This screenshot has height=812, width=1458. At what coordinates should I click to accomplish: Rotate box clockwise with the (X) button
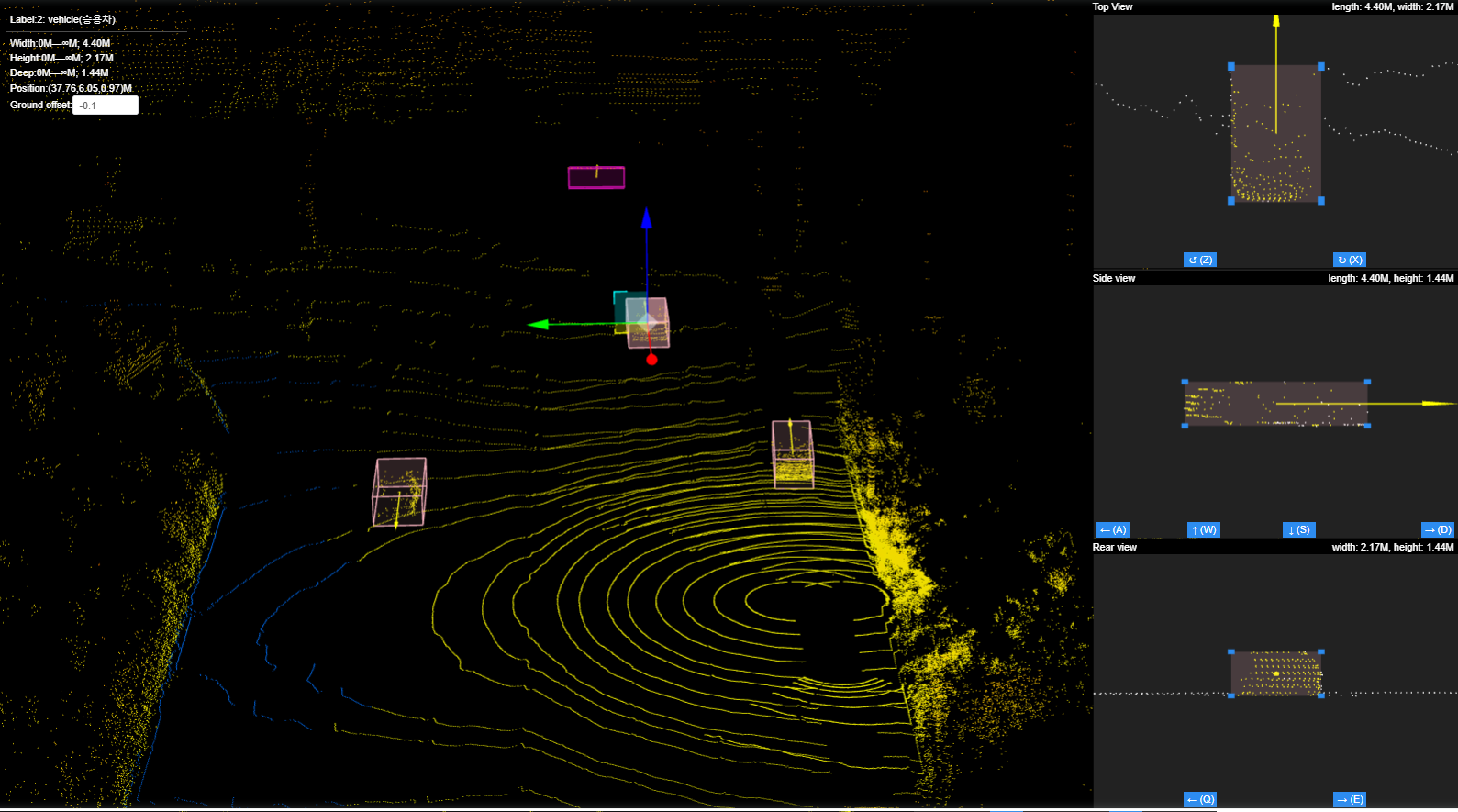click(1350, 260)
